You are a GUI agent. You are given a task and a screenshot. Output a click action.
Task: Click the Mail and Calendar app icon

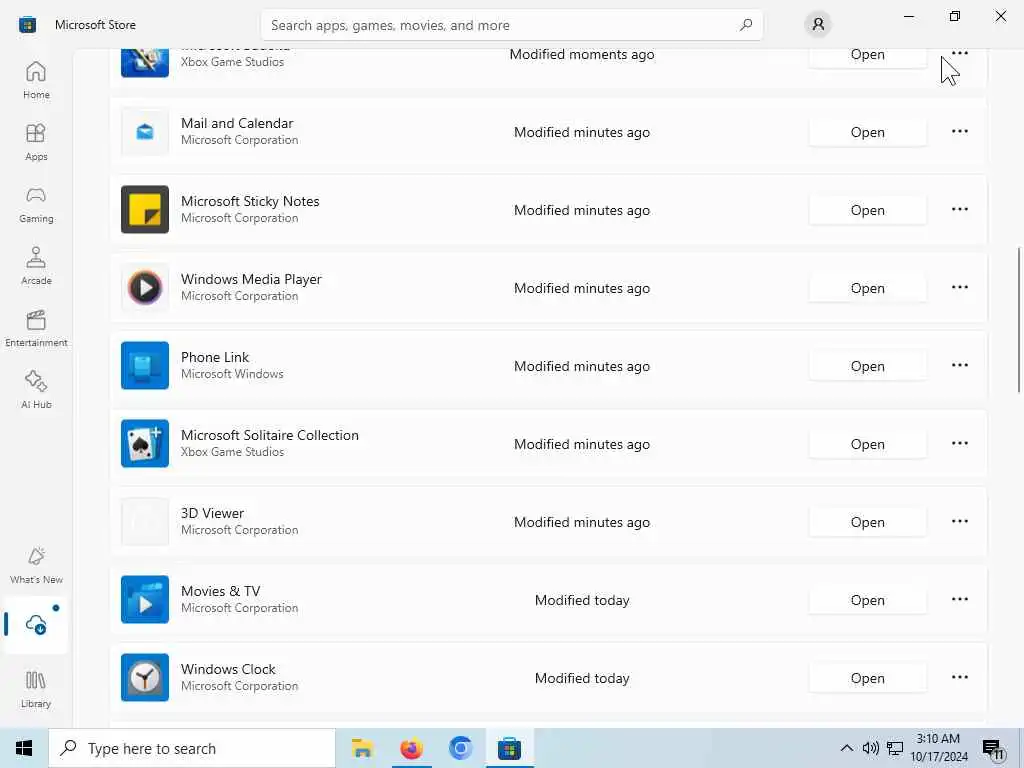click(x=145, y=132)
